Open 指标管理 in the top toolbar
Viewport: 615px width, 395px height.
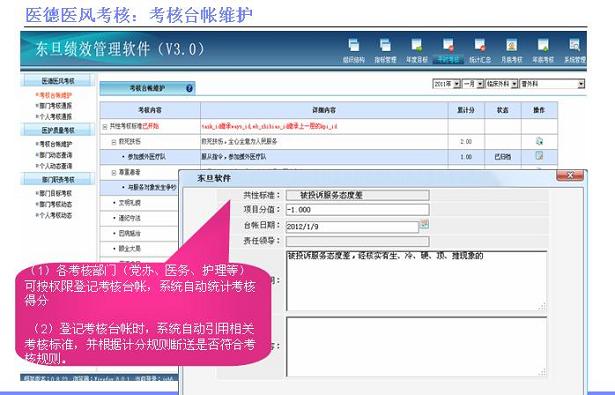(385, 50)
